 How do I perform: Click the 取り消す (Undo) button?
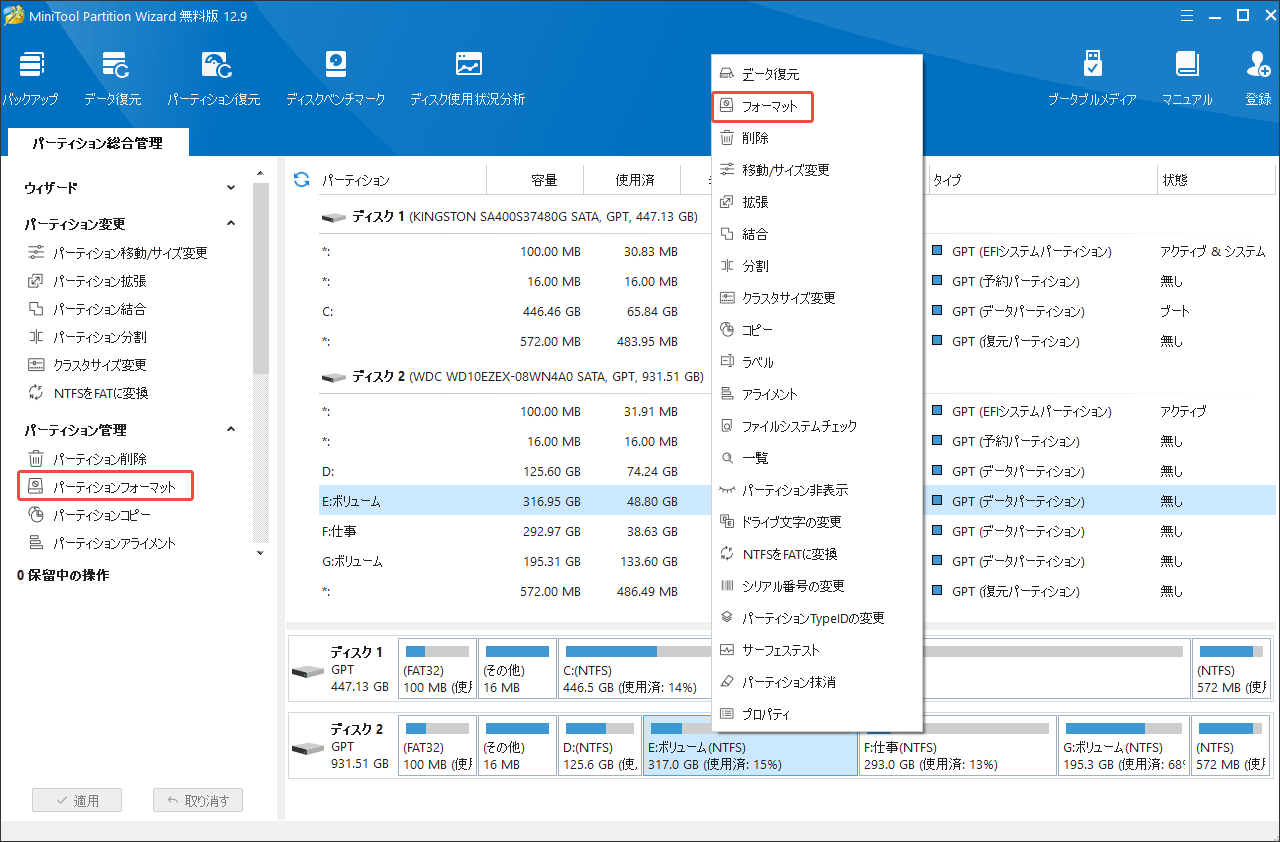tap(198, 800)
